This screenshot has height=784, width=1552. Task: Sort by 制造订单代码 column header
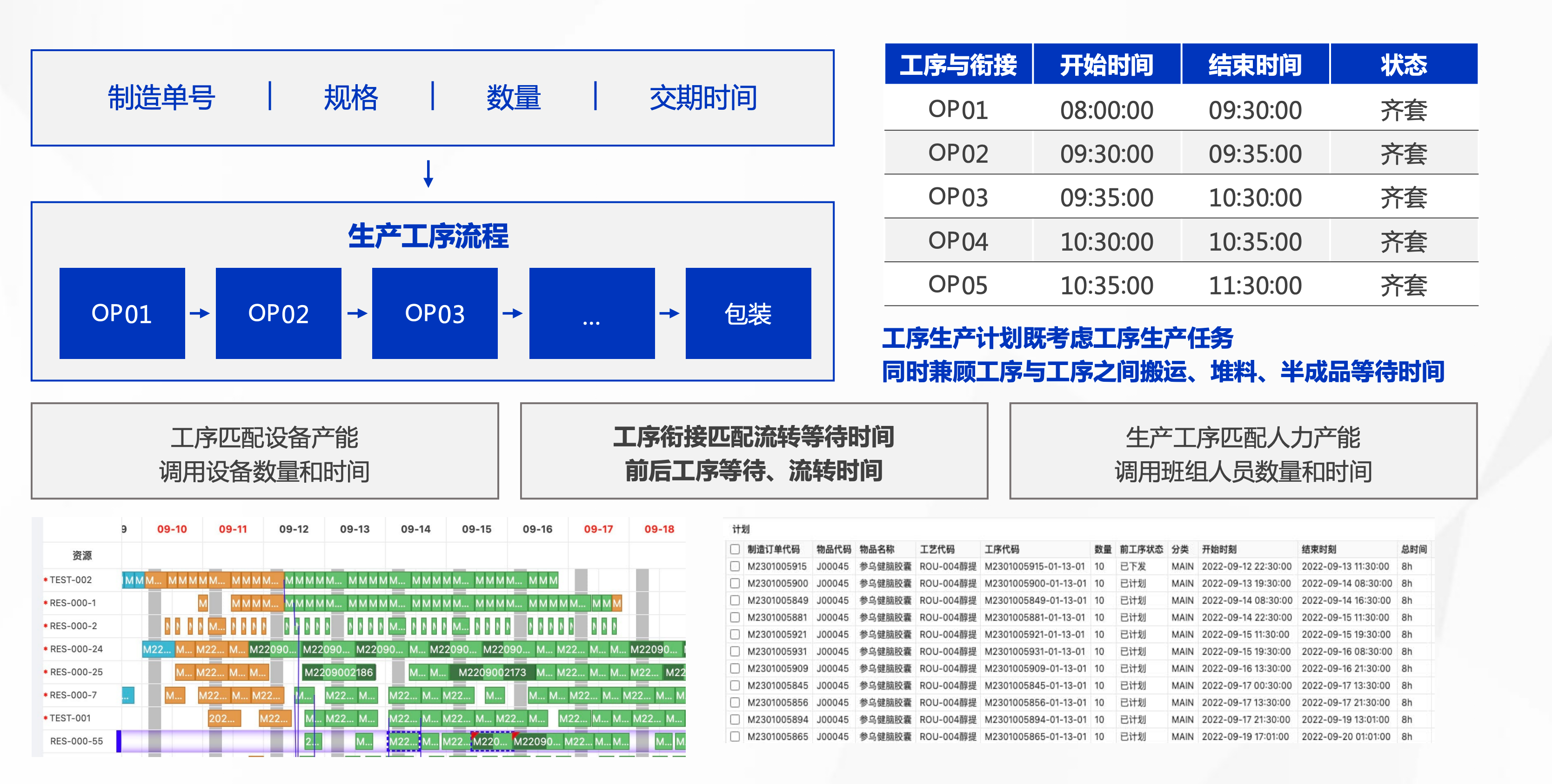(773, 549)
